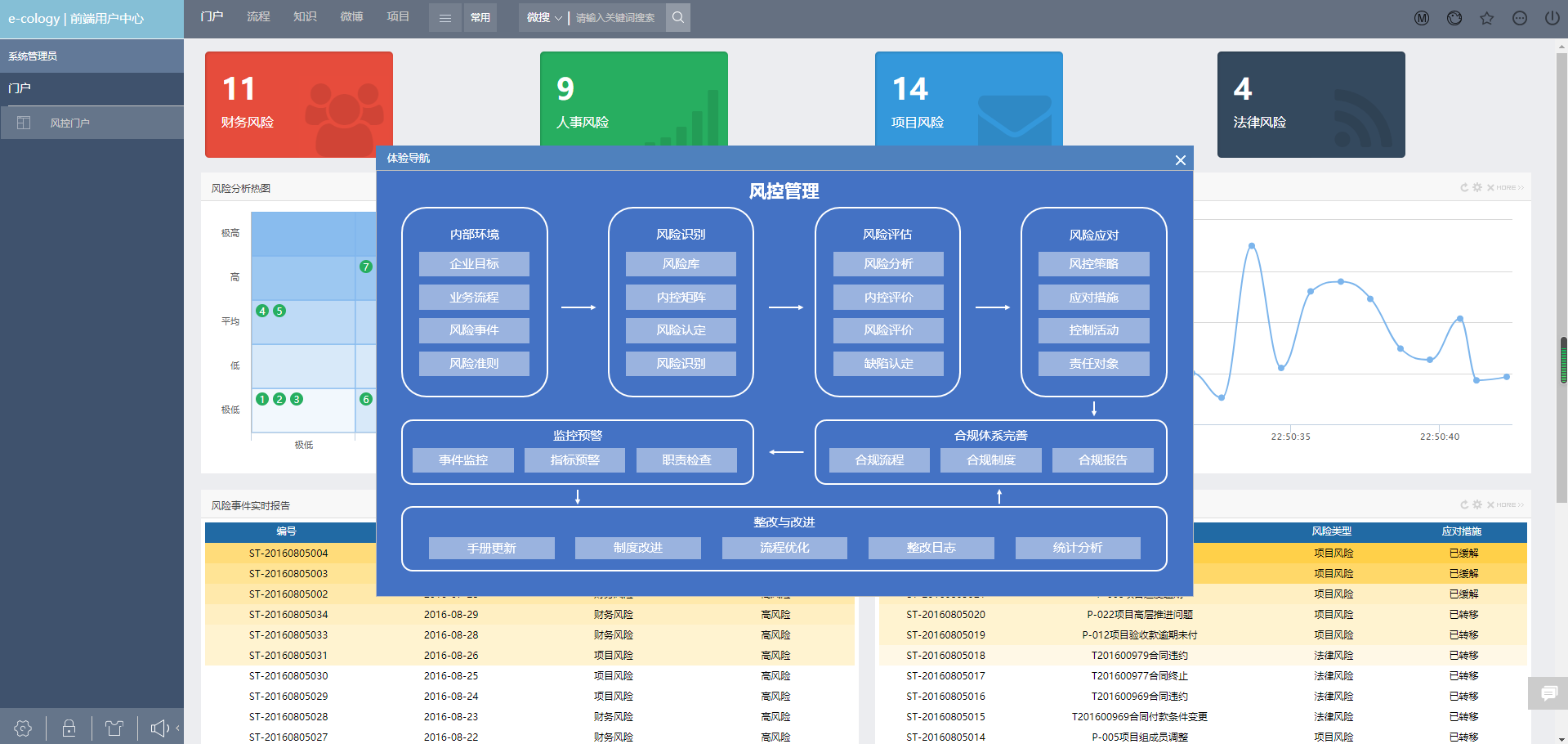Viewport: 1568px width, 744px height.
Task: Open the 人事风险 green card
Action: [x=634, y=99]
